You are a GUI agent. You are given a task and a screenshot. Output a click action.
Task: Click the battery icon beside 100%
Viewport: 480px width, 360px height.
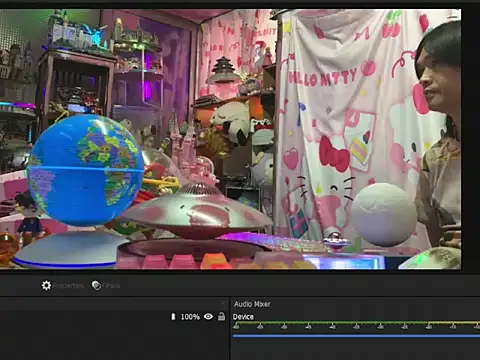(173, 316)
